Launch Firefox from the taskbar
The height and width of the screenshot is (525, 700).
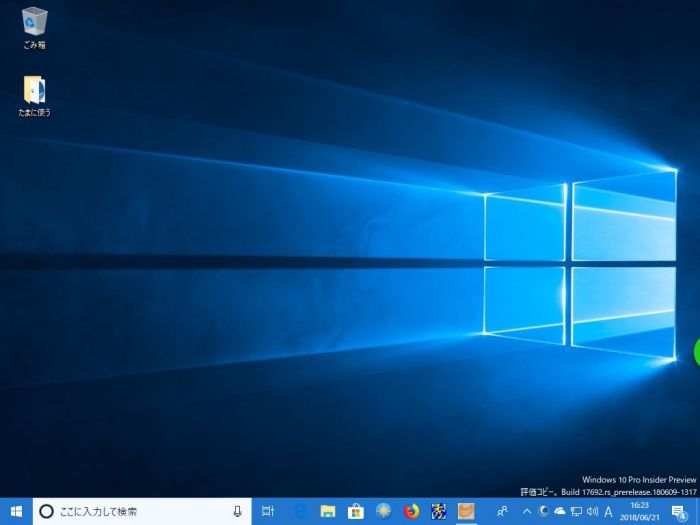411,511
